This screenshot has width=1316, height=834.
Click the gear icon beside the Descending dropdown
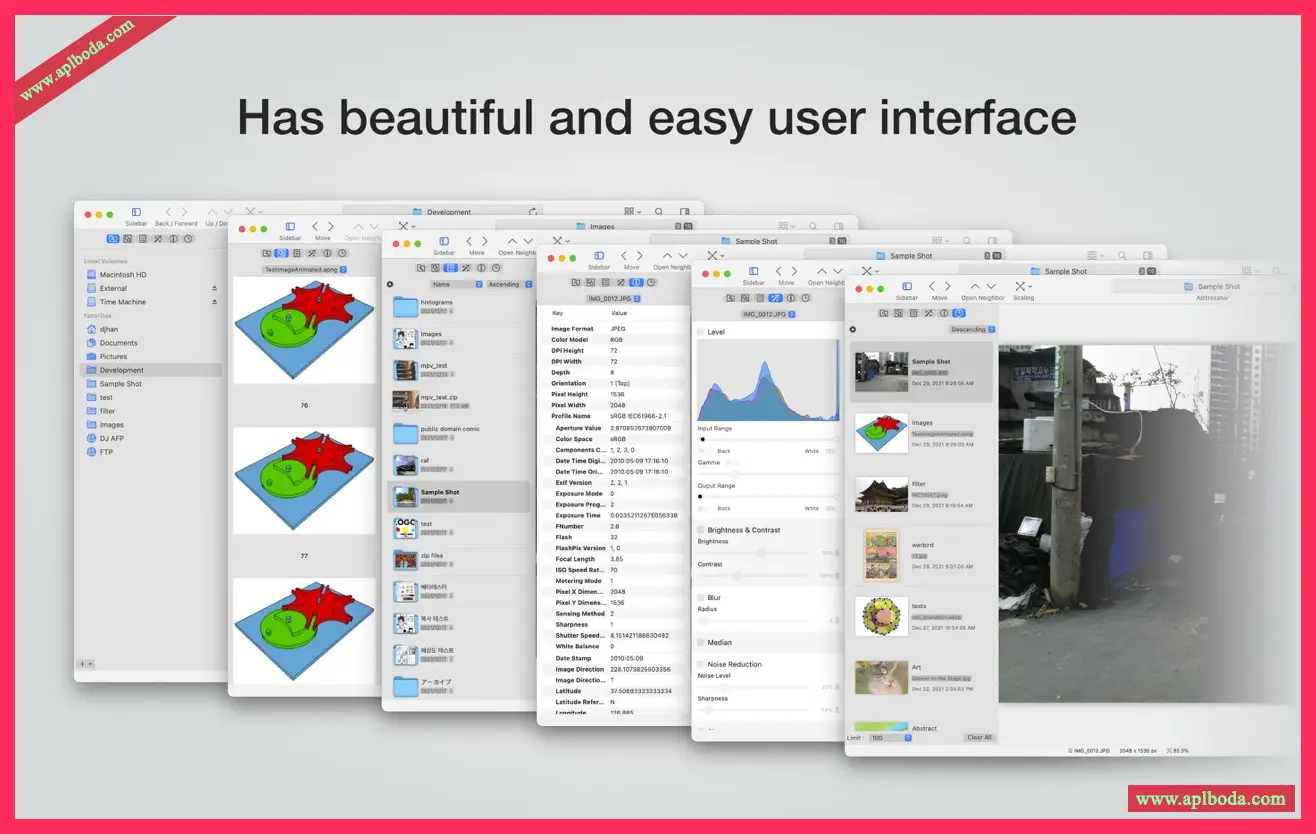[x=853, y=329]
